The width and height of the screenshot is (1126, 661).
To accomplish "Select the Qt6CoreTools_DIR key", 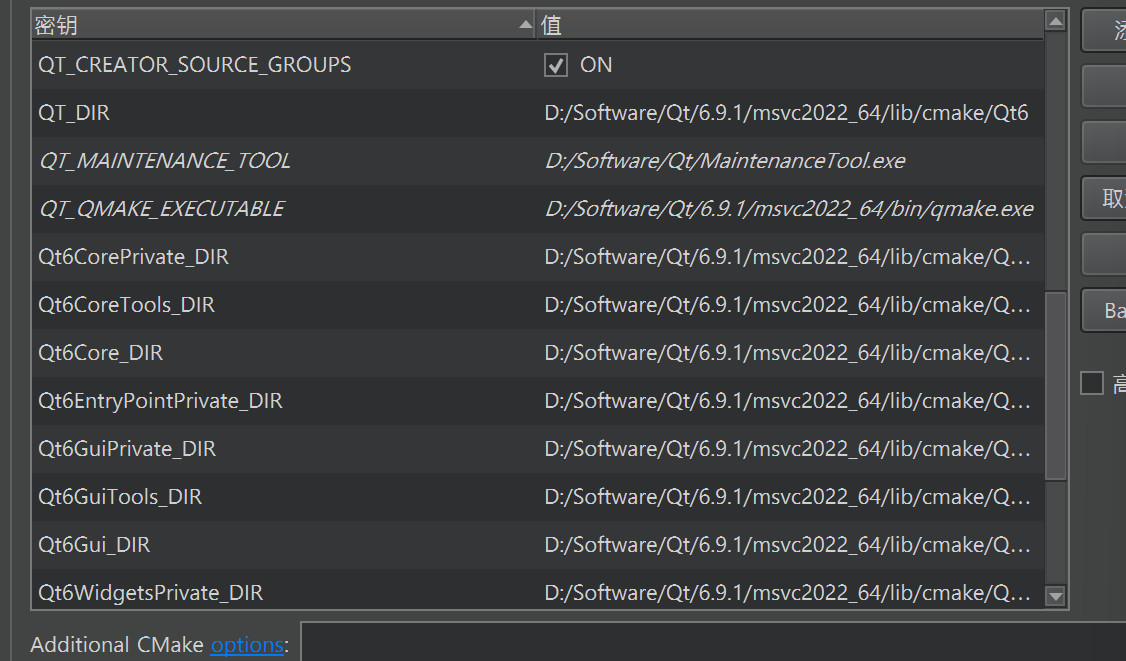I will [x=126, y=305].
